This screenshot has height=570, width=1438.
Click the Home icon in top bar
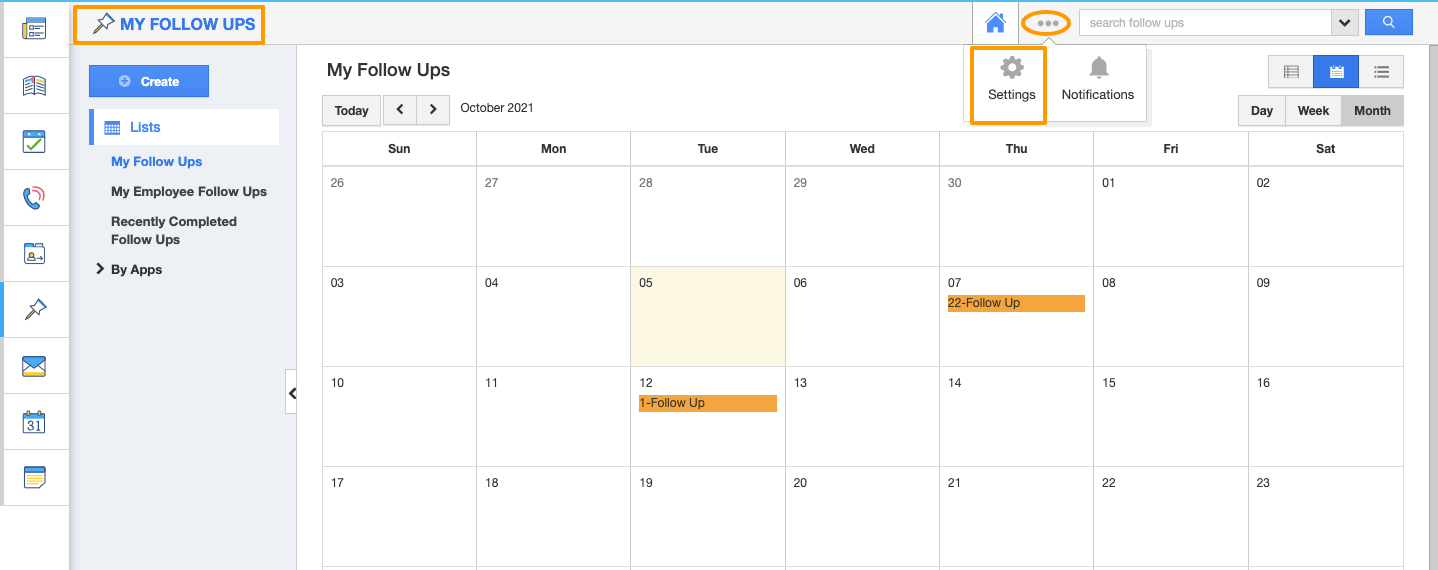click(x=994, y=22)
